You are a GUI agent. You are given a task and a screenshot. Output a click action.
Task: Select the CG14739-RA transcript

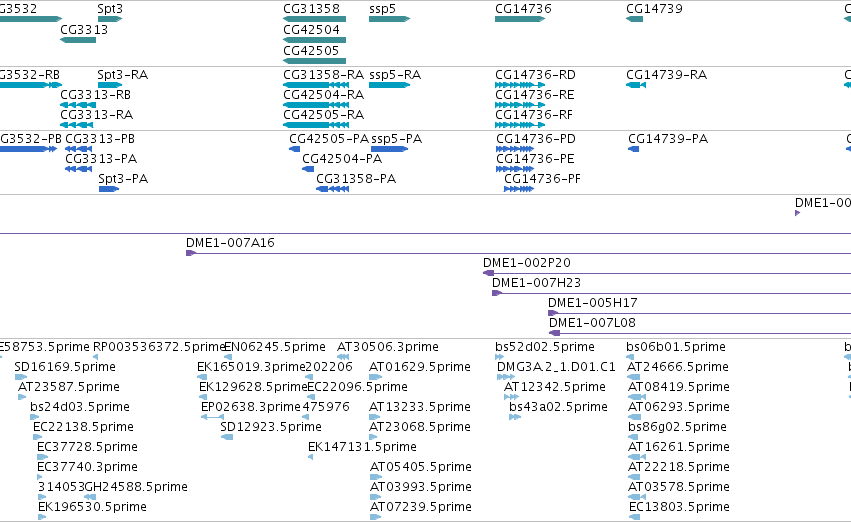tap(636, 85)
